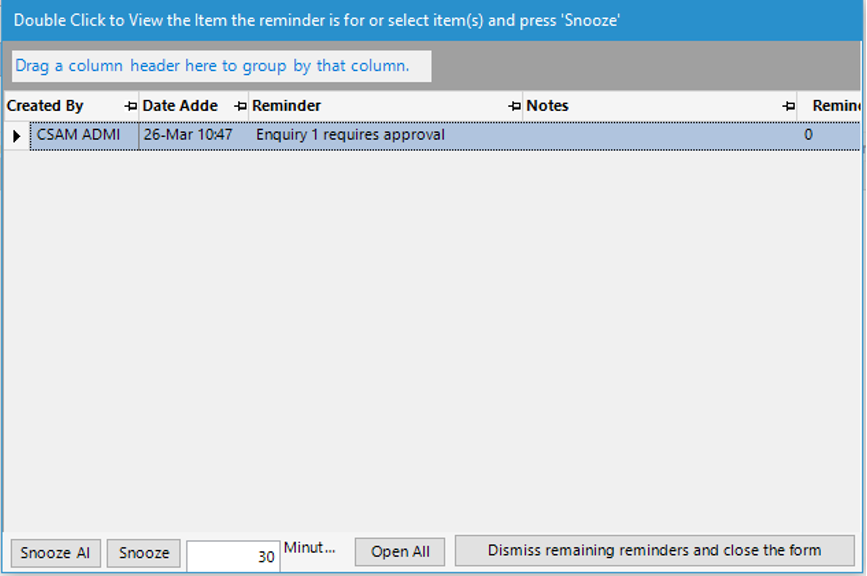Dismiss remaining reminders and close the form
This screenshot has width=867, height=576.
point(654,551)
